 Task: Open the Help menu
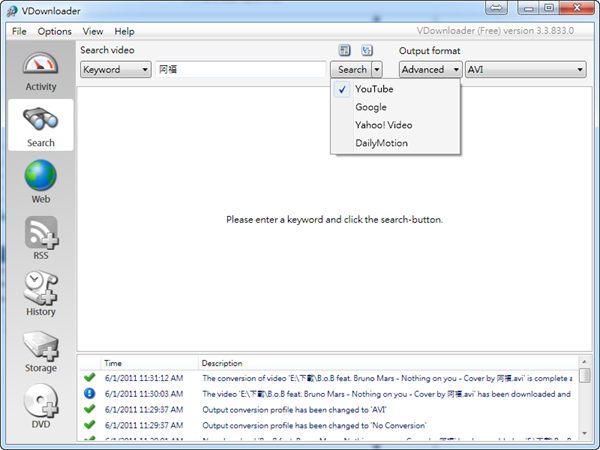(x=124, y=31)
